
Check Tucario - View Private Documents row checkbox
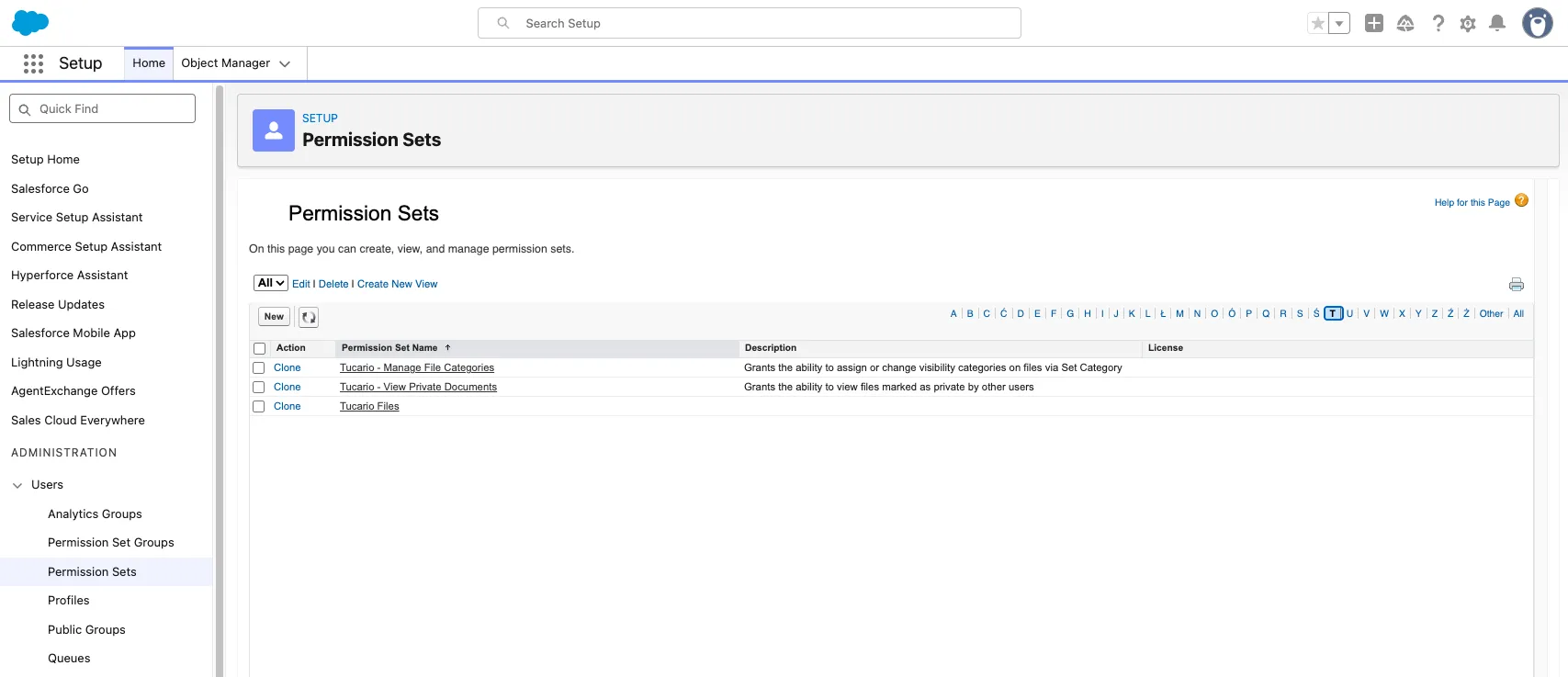click(x=259, y=388)
